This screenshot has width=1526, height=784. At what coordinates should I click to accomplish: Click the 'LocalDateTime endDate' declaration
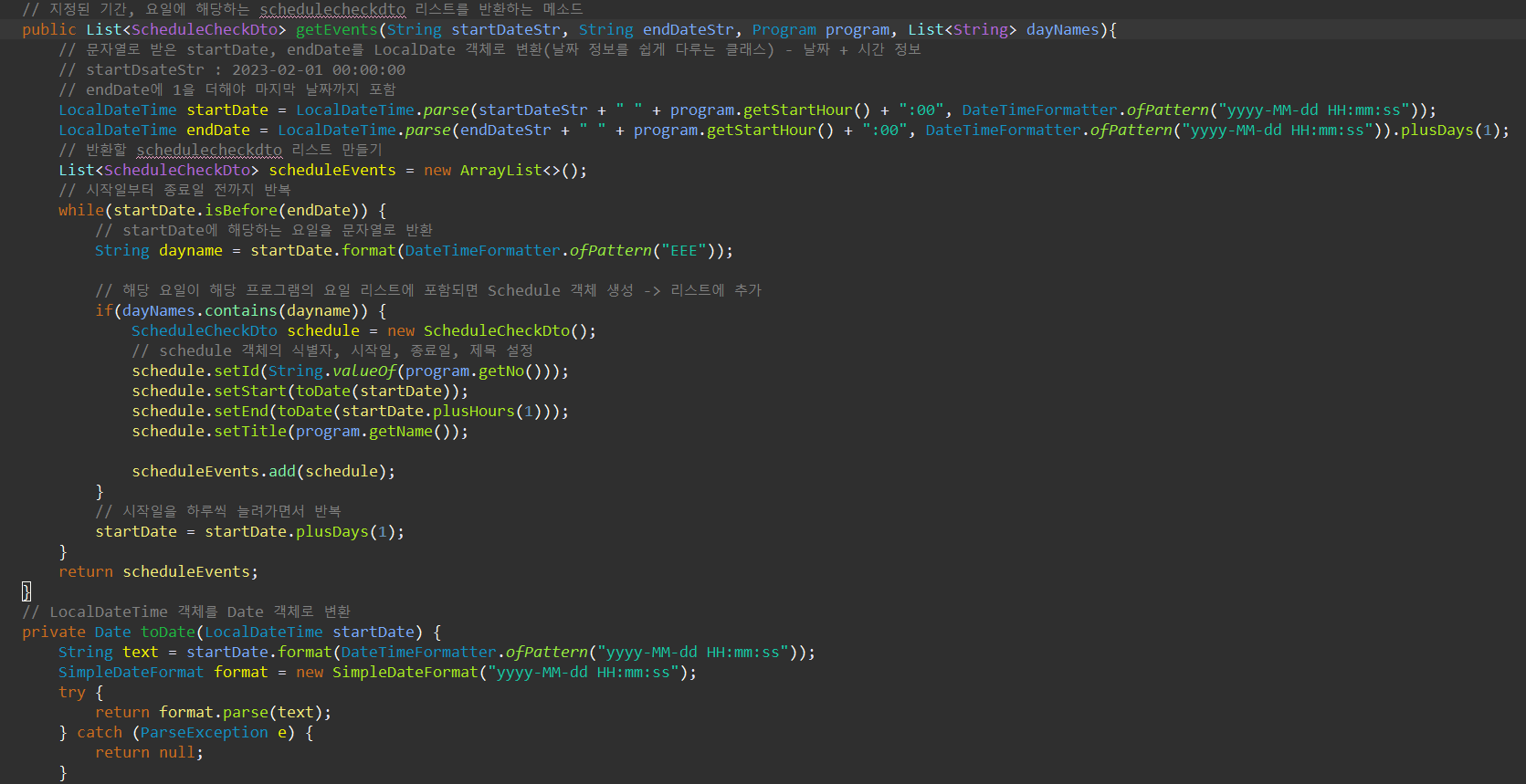tap(154, 131)
